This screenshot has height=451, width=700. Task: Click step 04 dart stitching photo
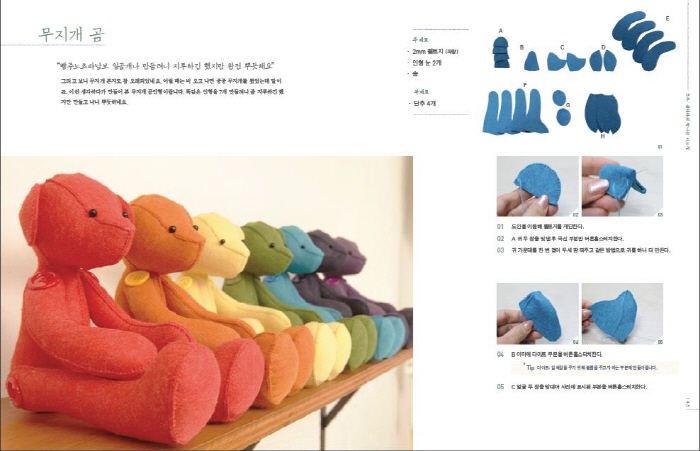pos(538,313)
